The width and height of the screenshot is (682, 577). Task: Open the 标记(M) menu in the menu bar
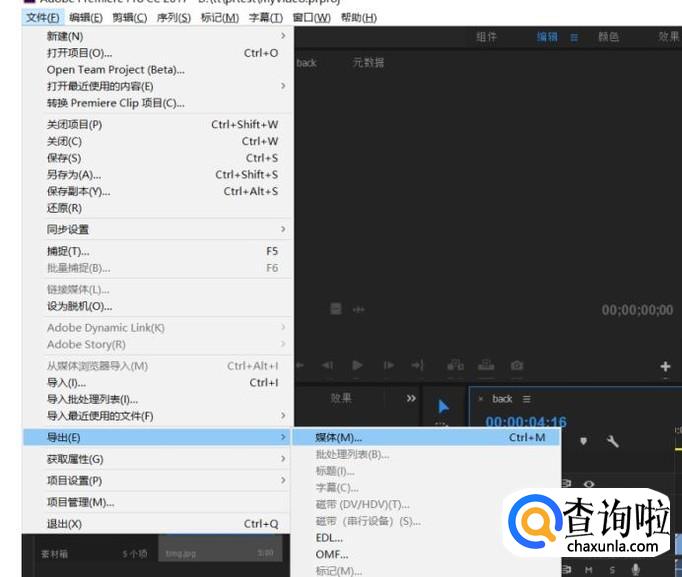(x=220, y=18)
